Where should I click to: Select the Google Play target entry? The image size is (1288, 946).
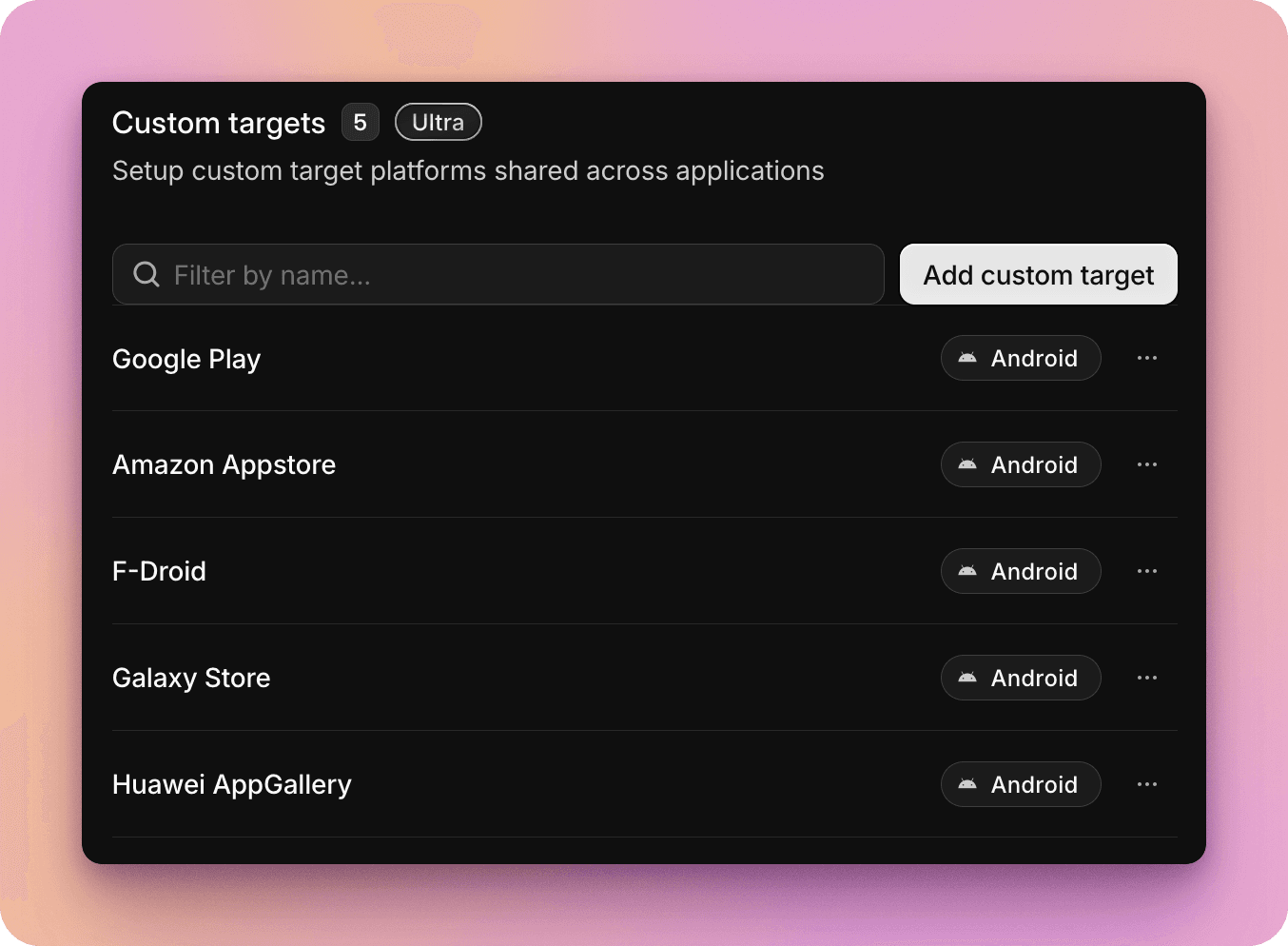186,359
